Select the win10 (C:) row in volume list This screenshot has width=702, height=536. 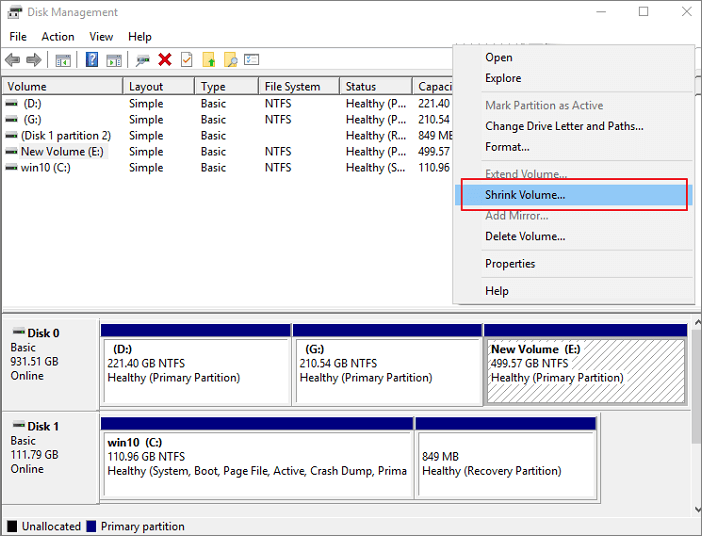coord(45,168)
